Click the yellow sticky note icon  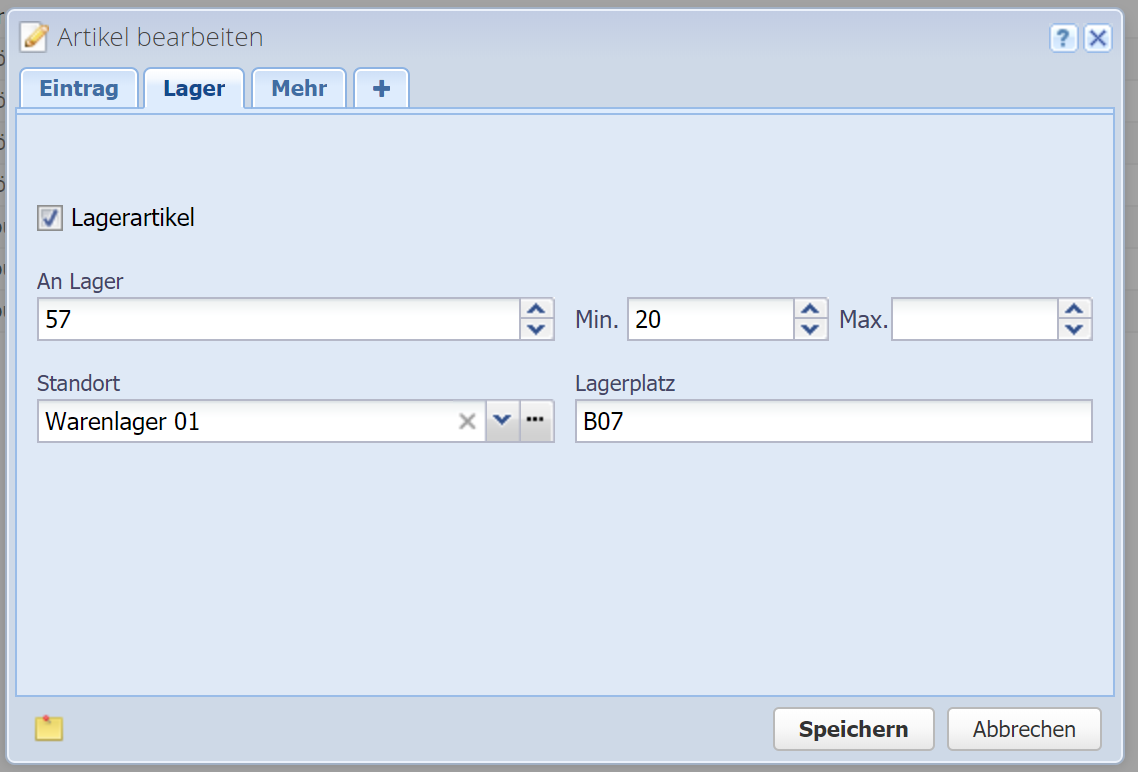[49, 728]
